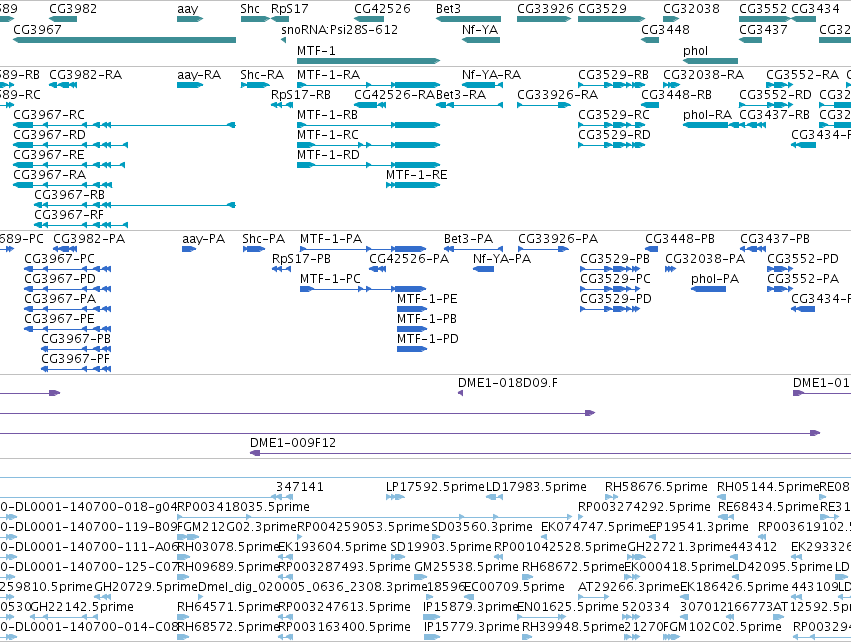Select protein Shc-PA label
This screenshot has height=642, width=851.
tap(263, 239)
